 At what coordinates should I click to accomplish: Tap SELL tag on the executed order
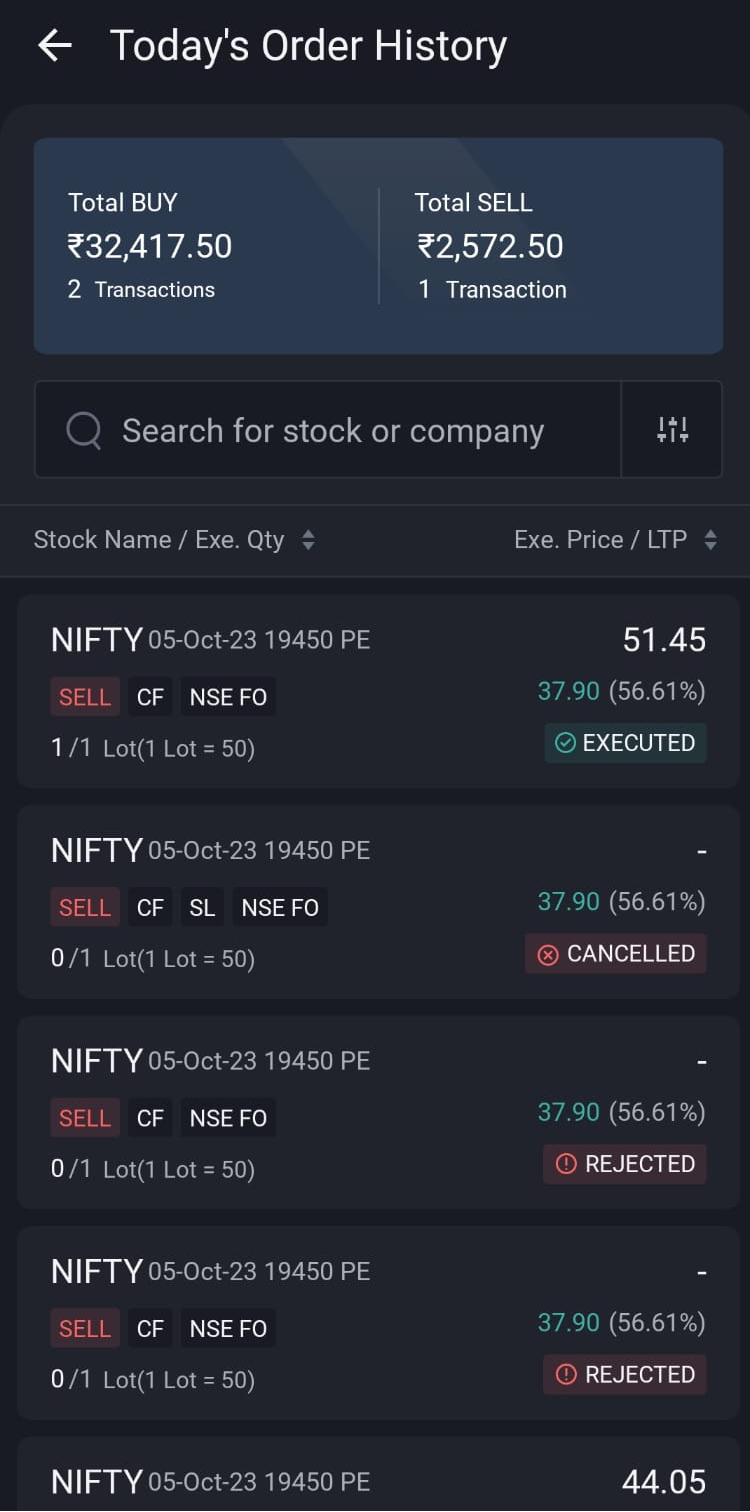click(85, 697)
